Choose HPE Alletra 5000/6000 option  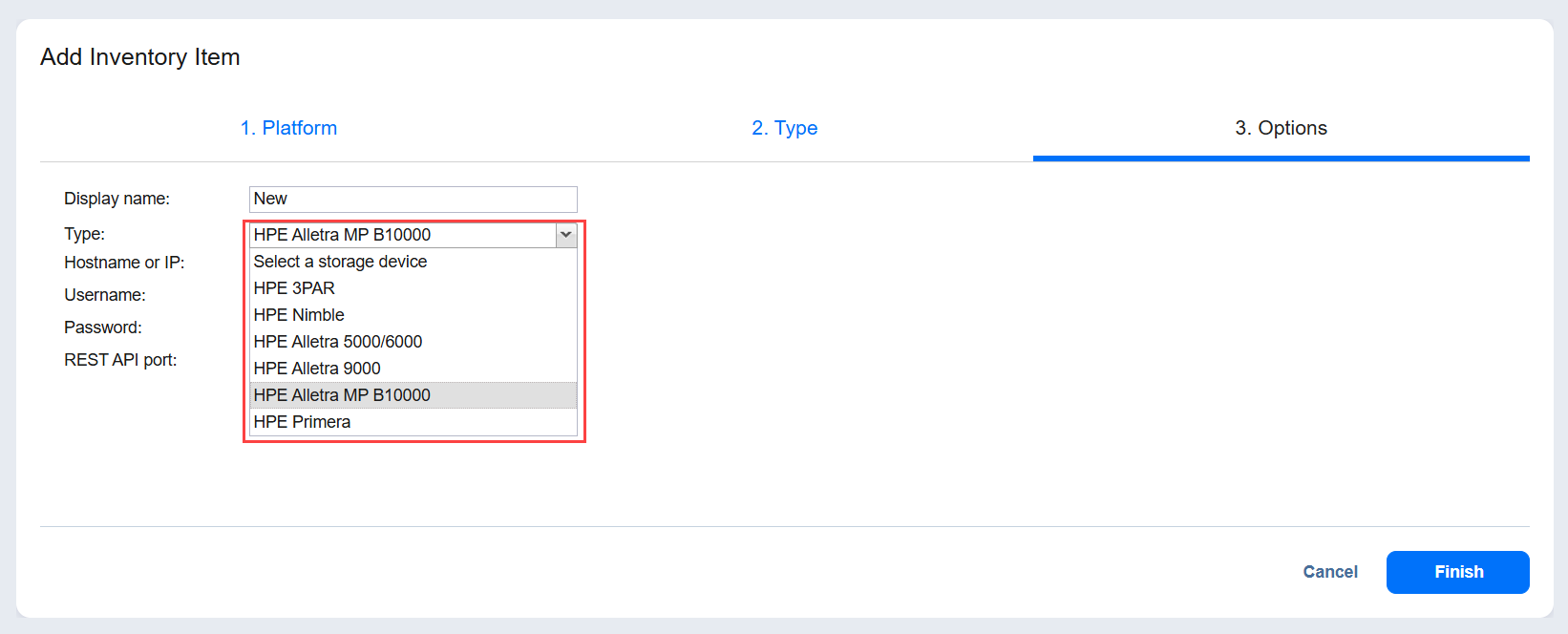338,342
